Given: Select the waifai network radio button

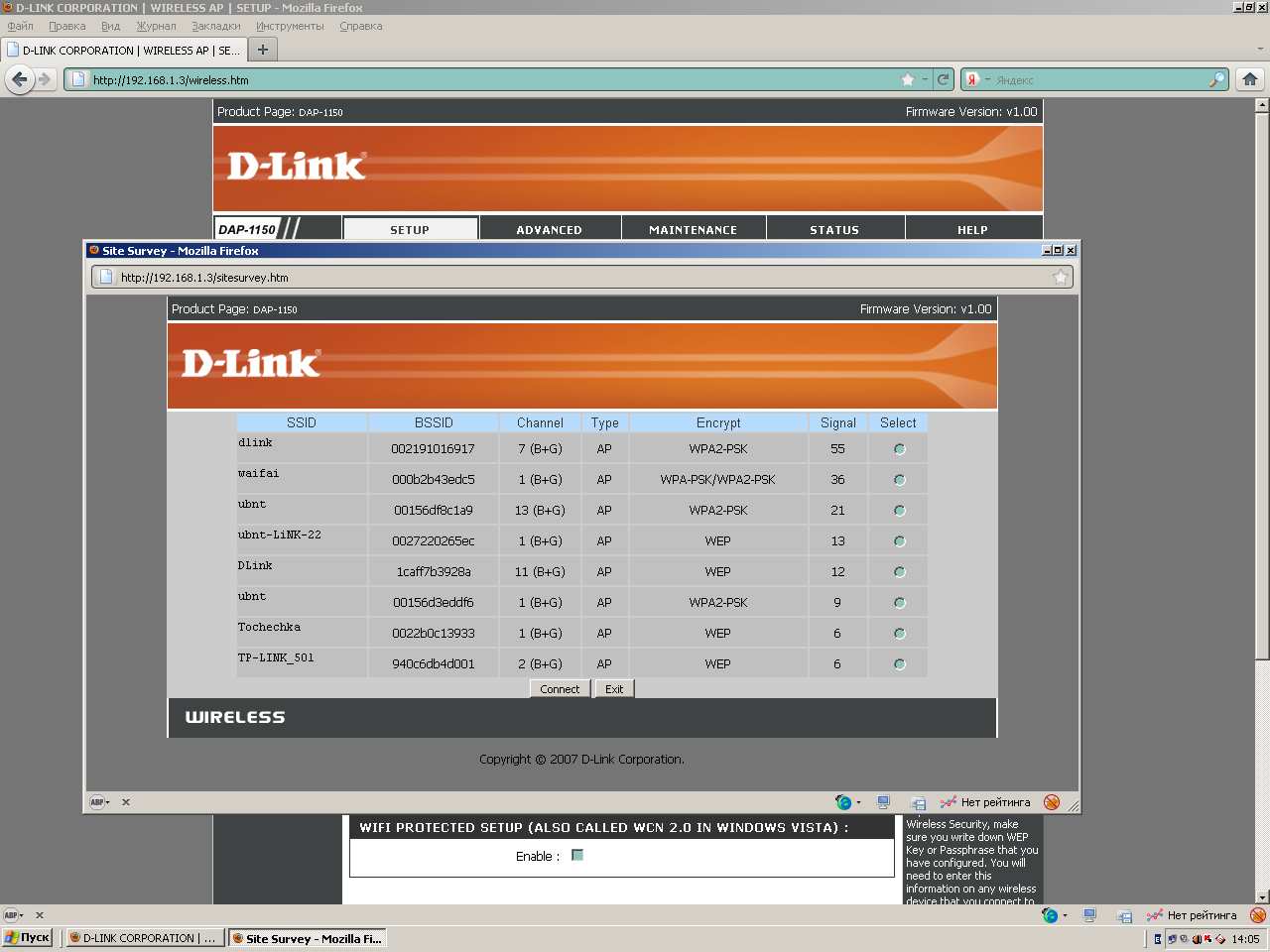Looking at the screenshot, I should [x=899, y=480].
